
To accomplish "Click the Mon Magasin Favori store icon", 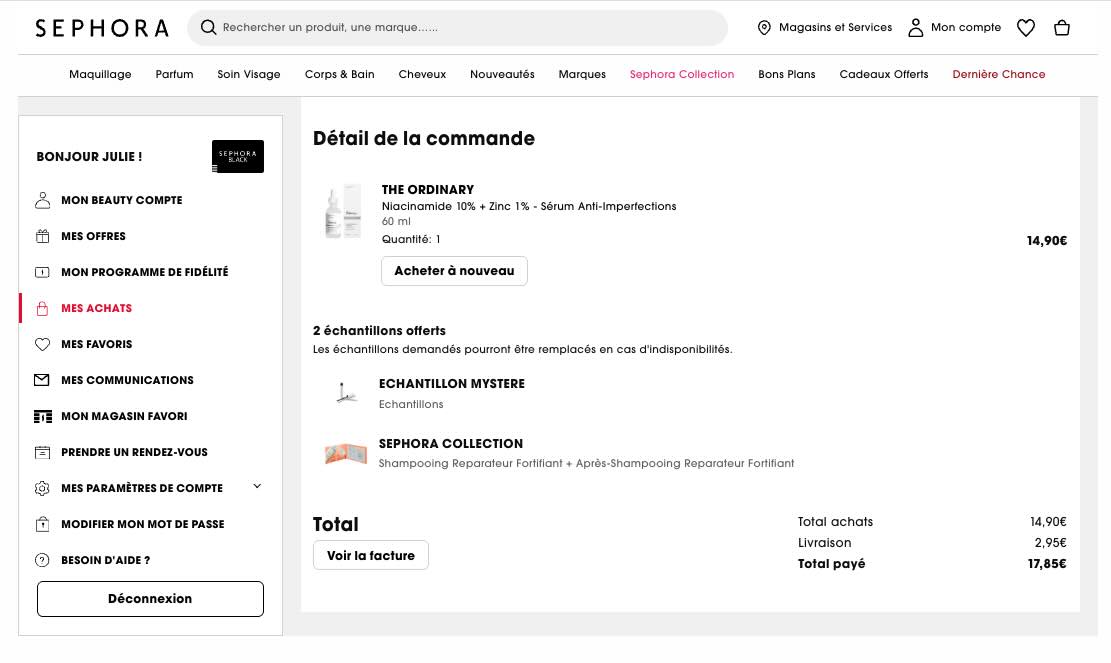I will [x=43, y=416].
